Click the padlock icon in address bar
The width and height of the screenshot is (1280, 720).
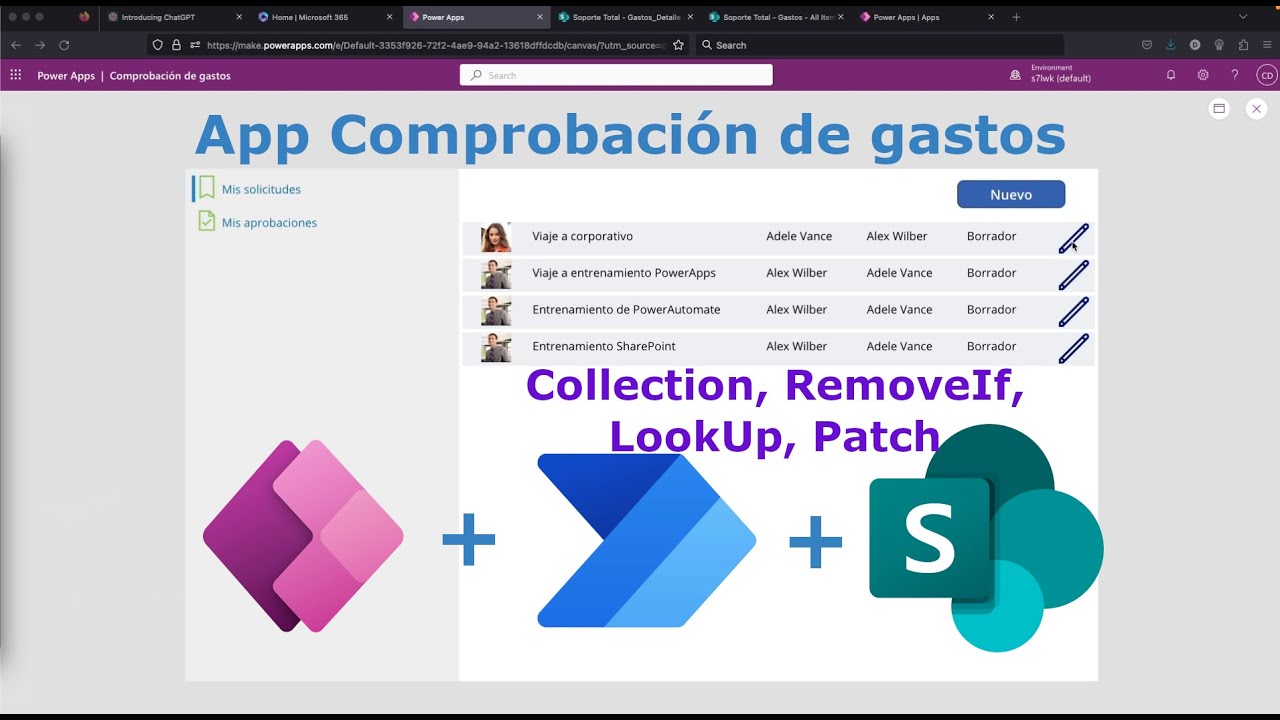click(176, 45)
